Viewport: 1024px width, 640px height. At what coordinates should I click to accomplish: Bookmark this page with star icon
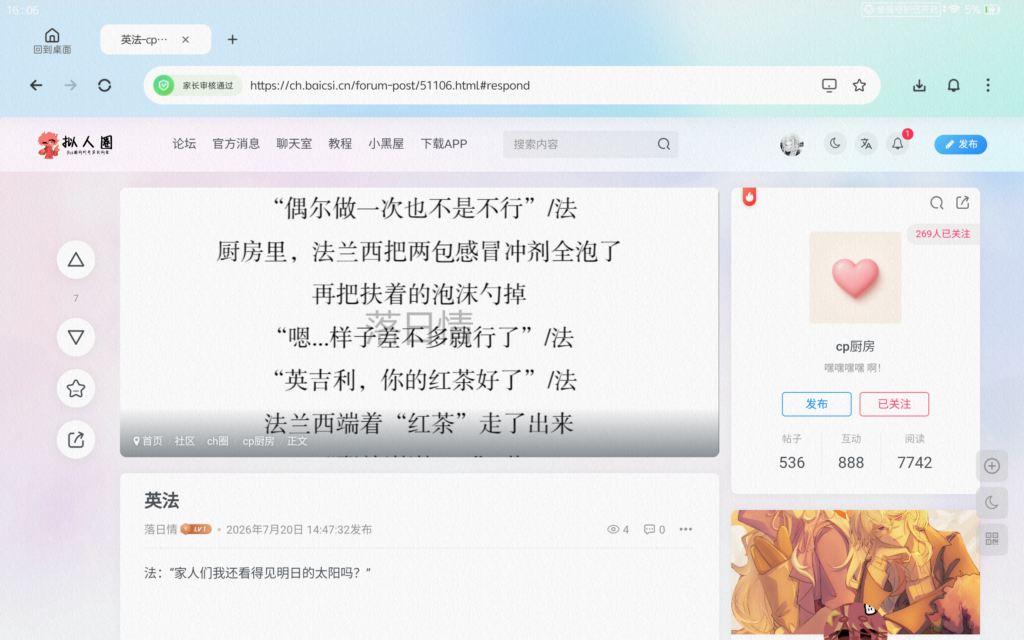tap(859, 86)
